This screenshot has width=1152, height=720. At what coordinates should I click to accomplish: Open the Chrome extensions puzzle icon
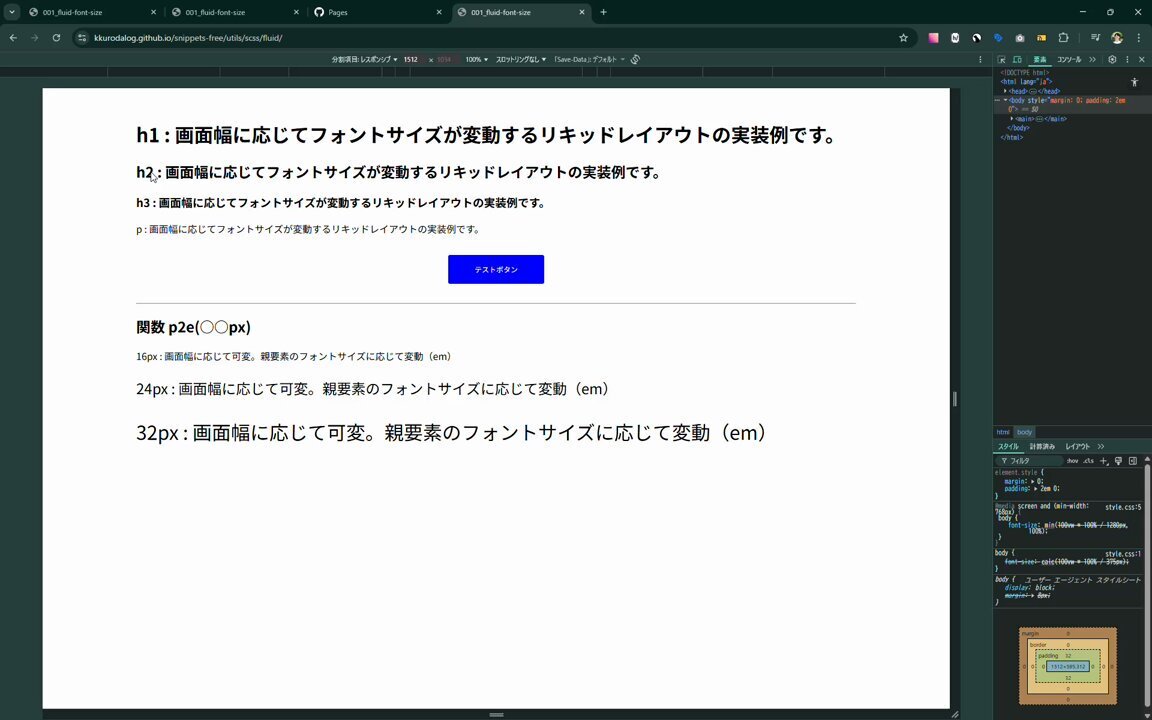pyautogui.click(x=1063, y=37)
